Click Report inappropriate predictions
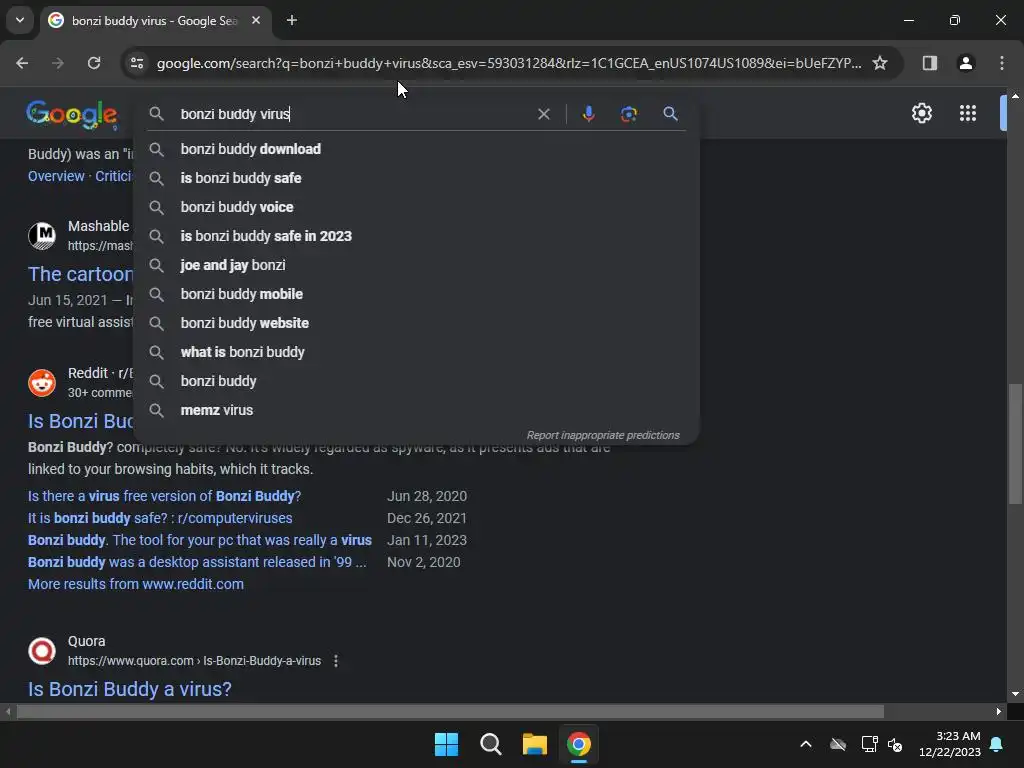This screenshot has width=1024, height=768. [603, 435]
